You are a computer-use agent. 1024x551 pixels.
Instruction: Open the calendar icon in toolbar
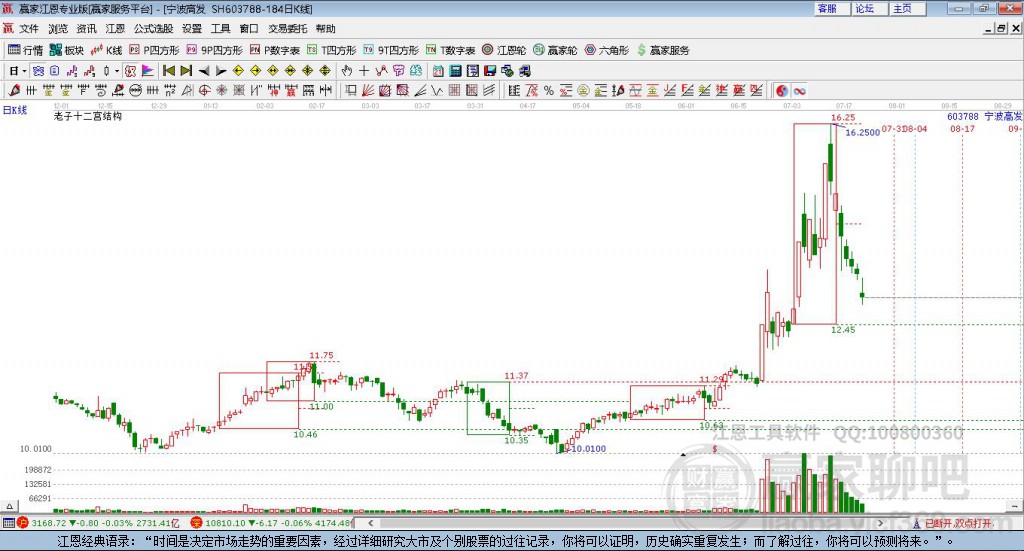click(x=438, y=71)
